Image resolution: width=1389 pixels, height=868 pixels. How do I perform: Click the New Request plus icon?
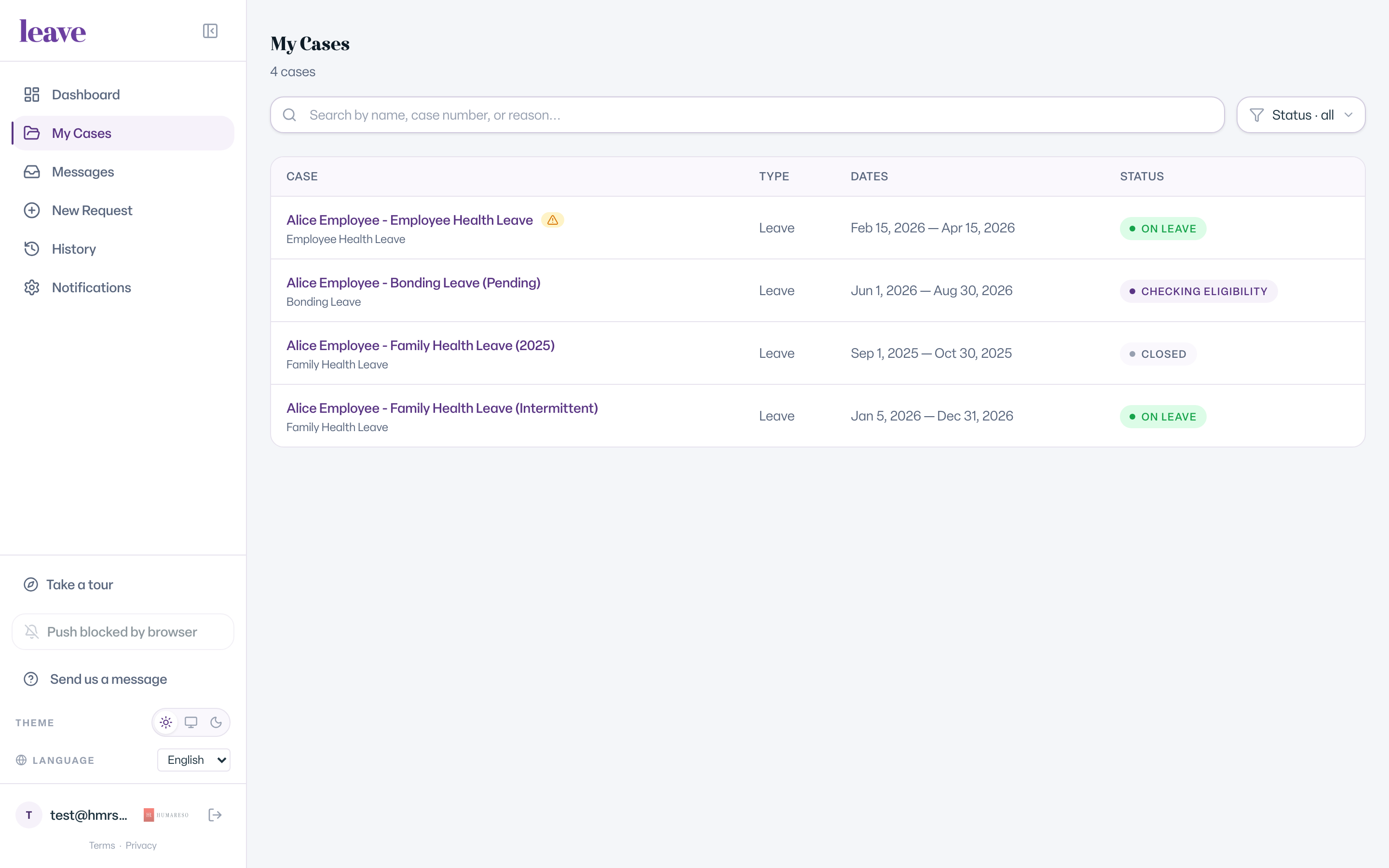(x=31, y=210)
